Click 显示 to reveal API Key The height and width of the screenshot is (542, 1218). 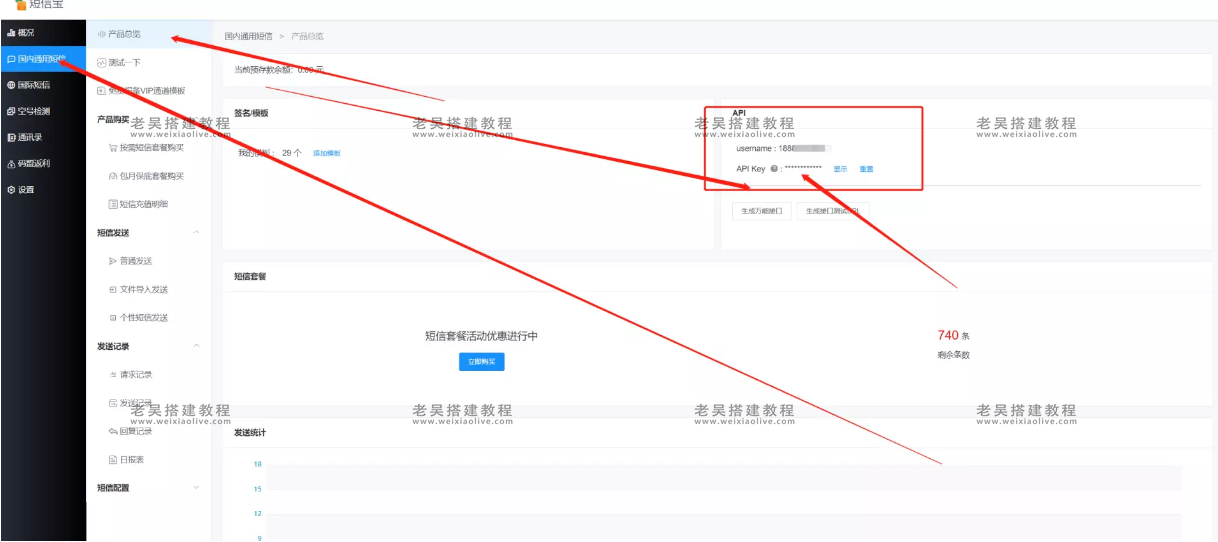point(840,169)
